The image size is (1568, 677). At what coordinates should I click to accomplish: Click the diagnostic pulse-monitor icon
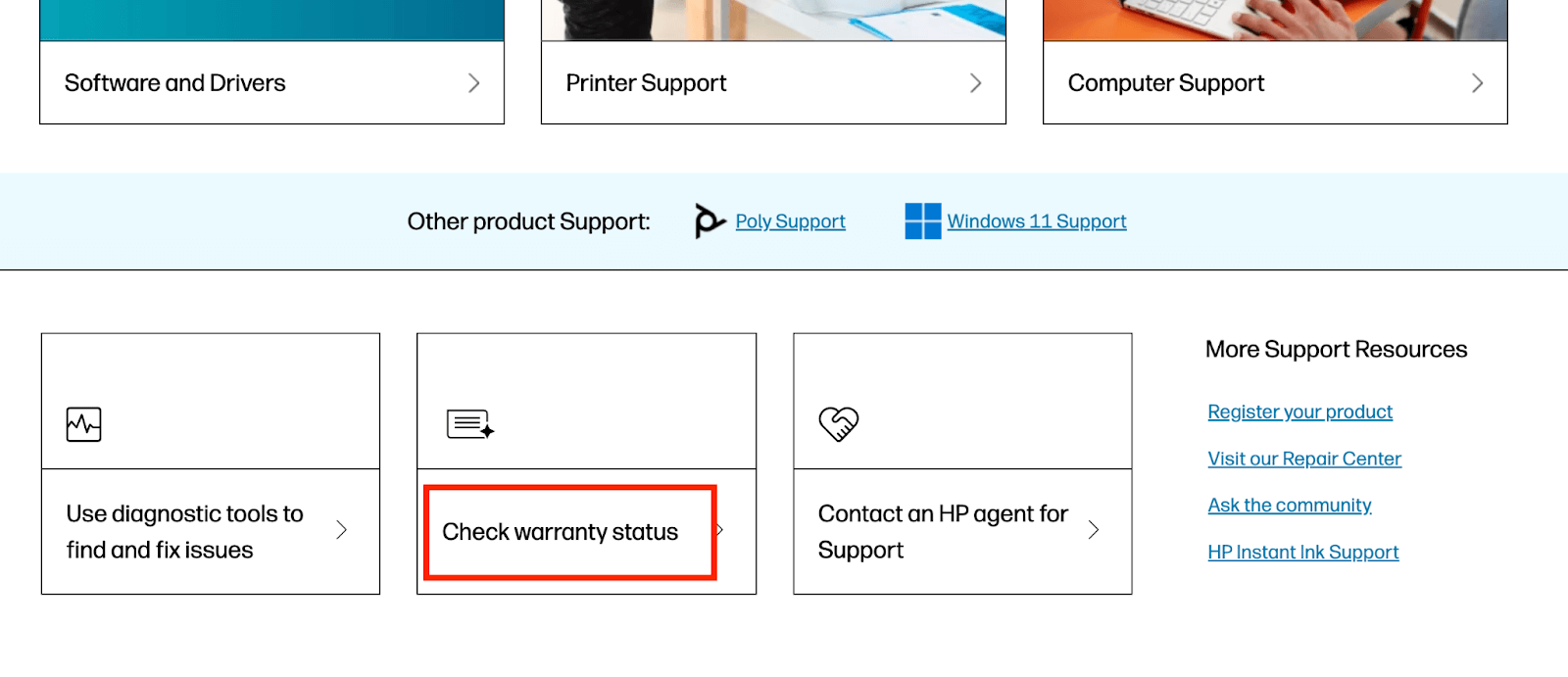[82, 423]
